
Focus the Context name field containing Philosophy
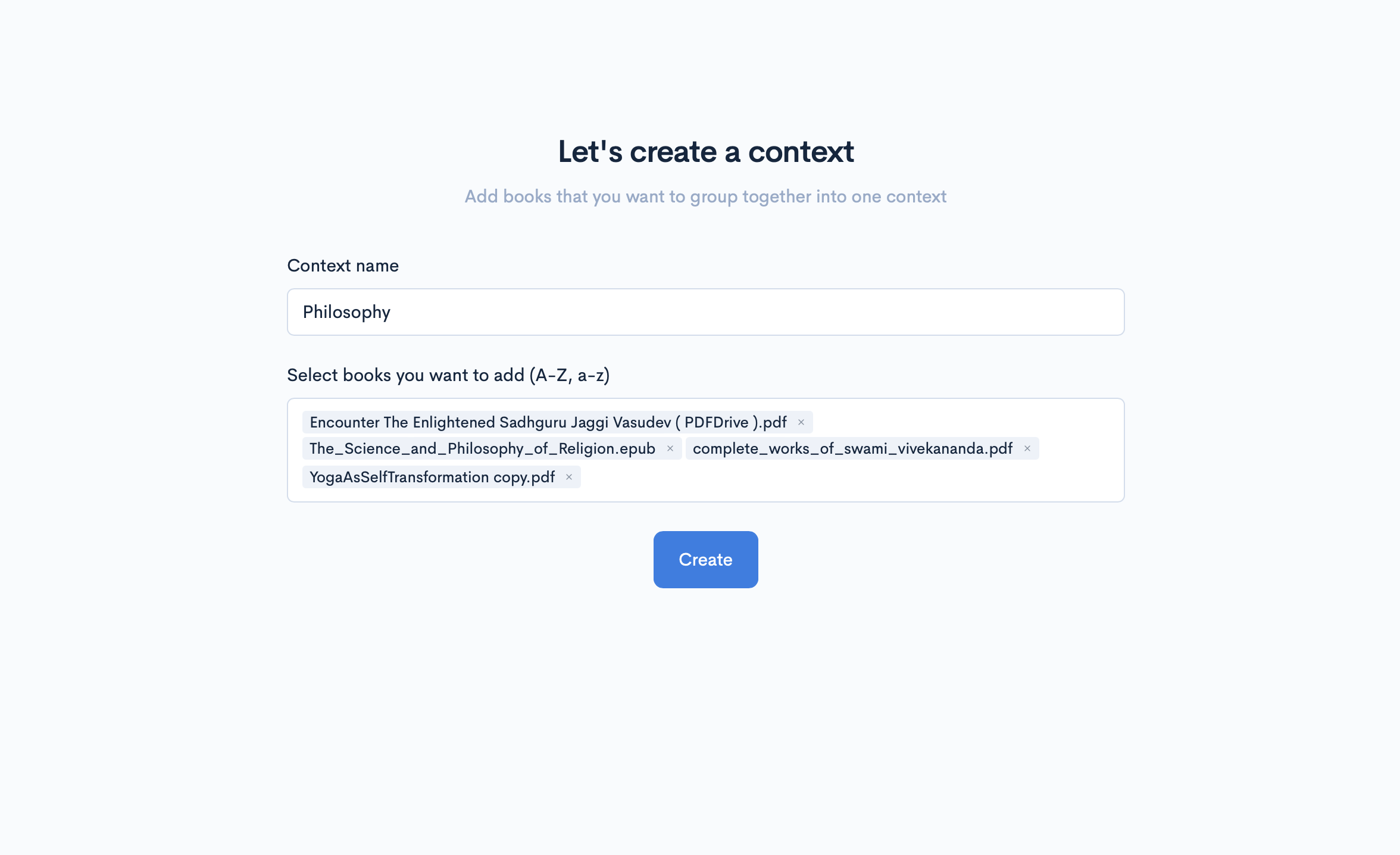[706, 312]
